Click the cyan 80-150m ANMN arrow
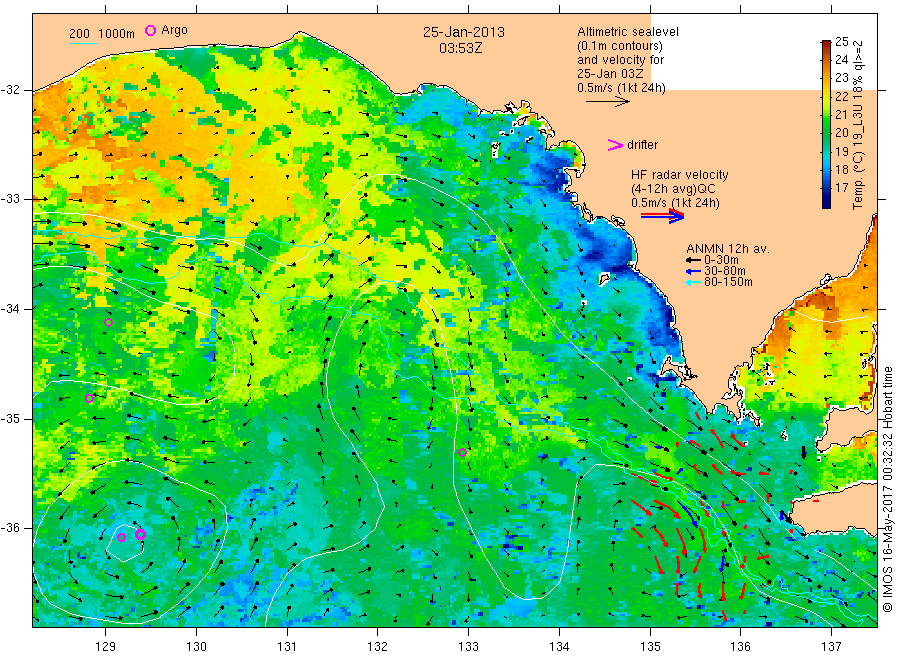Viewport: 900px width, 660px height. 694,282
